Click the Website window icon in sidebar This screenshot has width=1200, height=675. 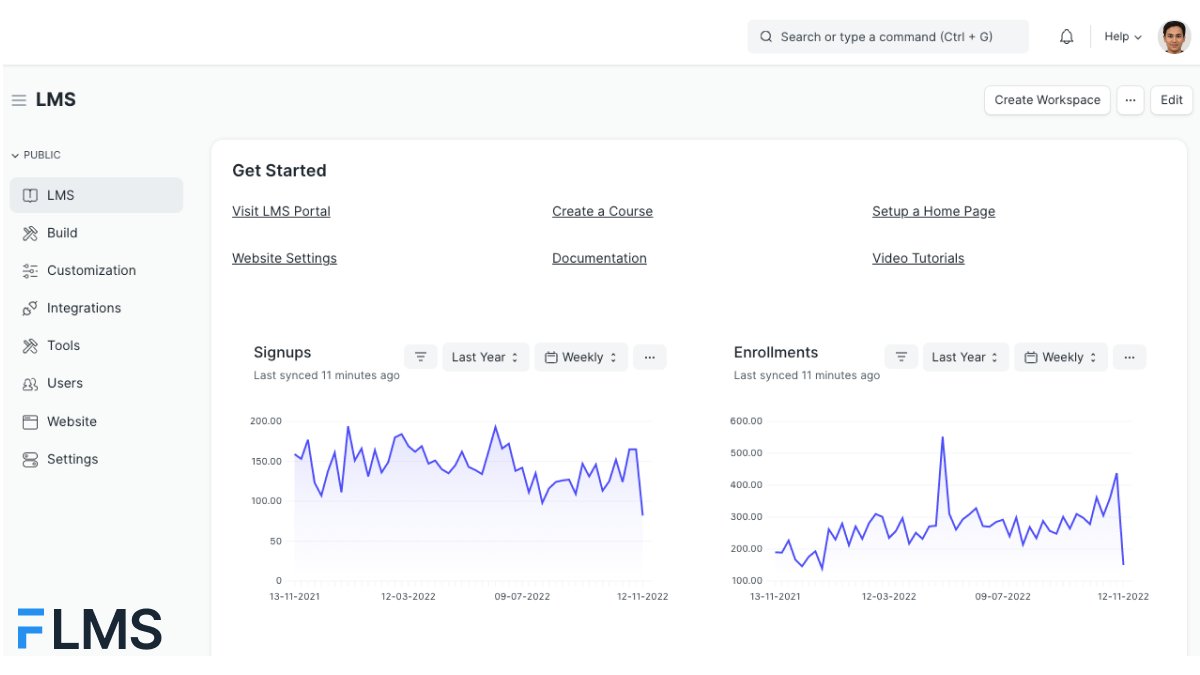(30, 422)
